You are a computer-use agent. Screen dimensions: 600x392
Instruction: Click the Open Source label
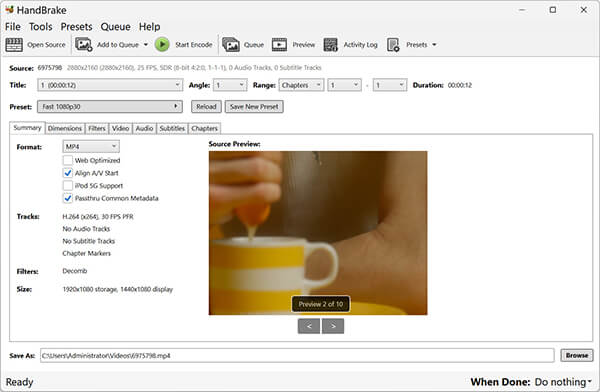tap(46, 45)
